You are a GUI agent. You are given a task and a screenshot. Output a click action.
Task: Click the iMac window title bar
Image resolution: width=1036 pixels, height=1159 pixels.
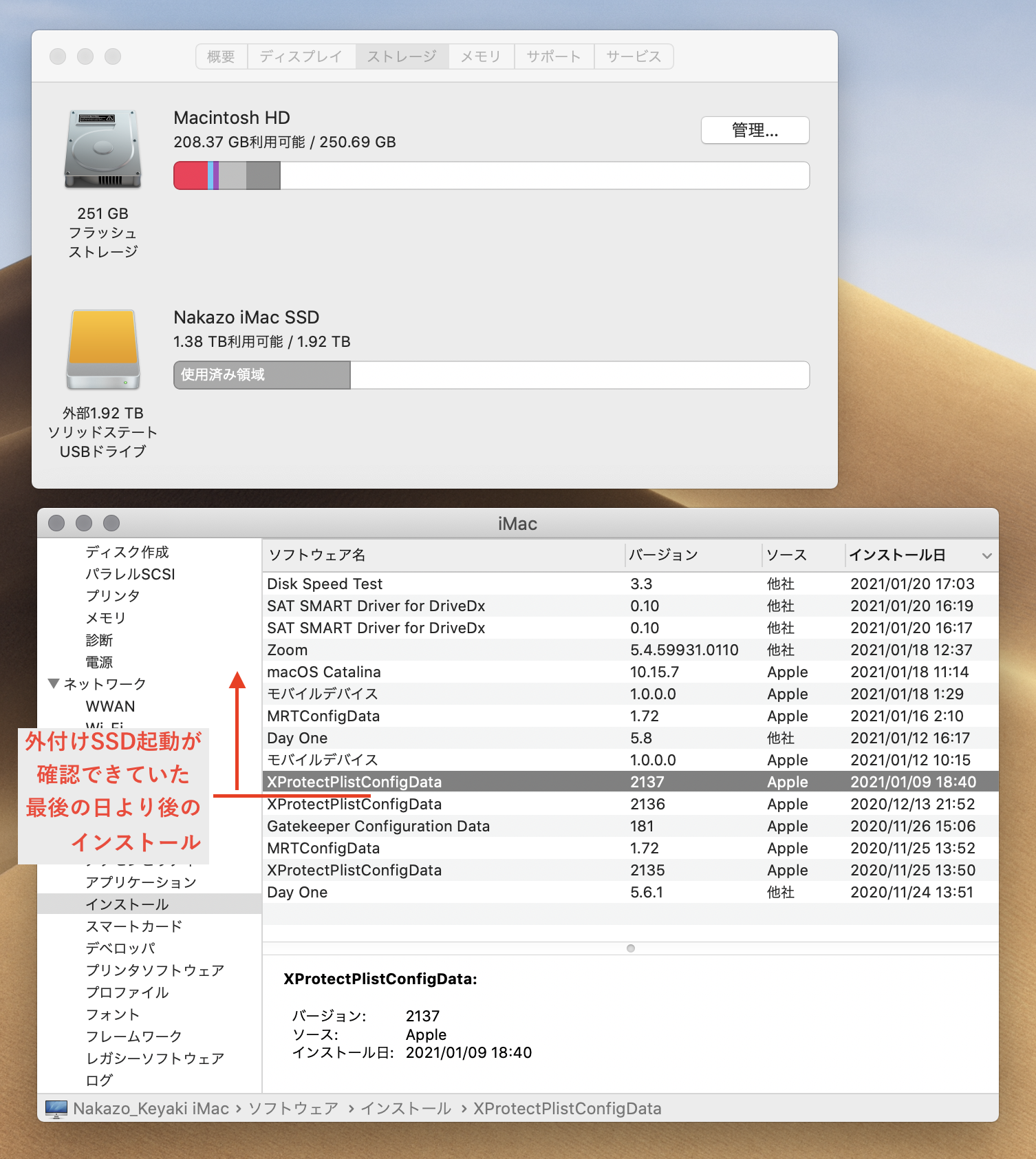pos(517,524)
